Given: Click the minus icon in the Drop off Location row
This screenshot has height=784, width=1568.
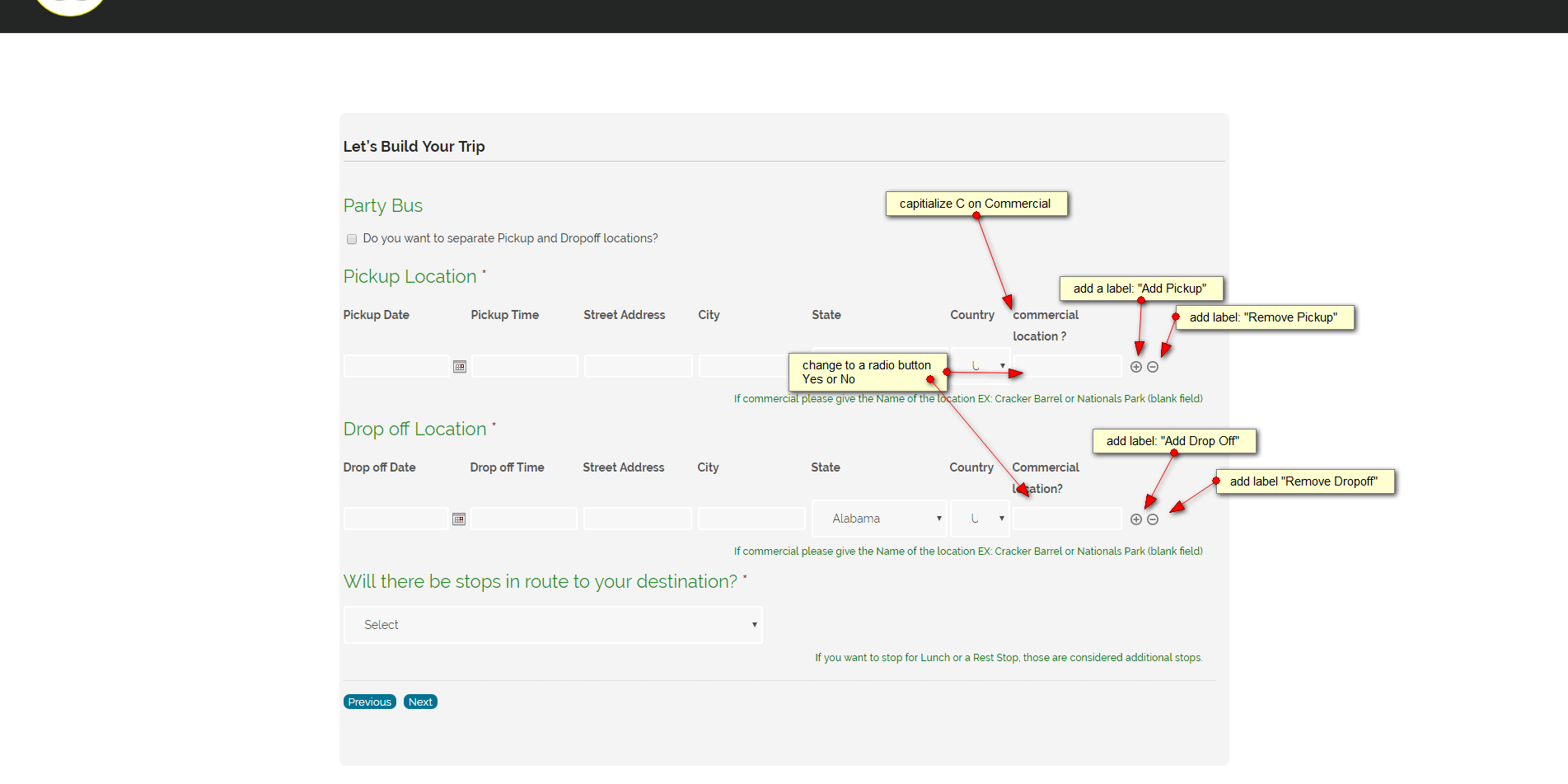Looking at the screenshot, I should point(1153,519).
